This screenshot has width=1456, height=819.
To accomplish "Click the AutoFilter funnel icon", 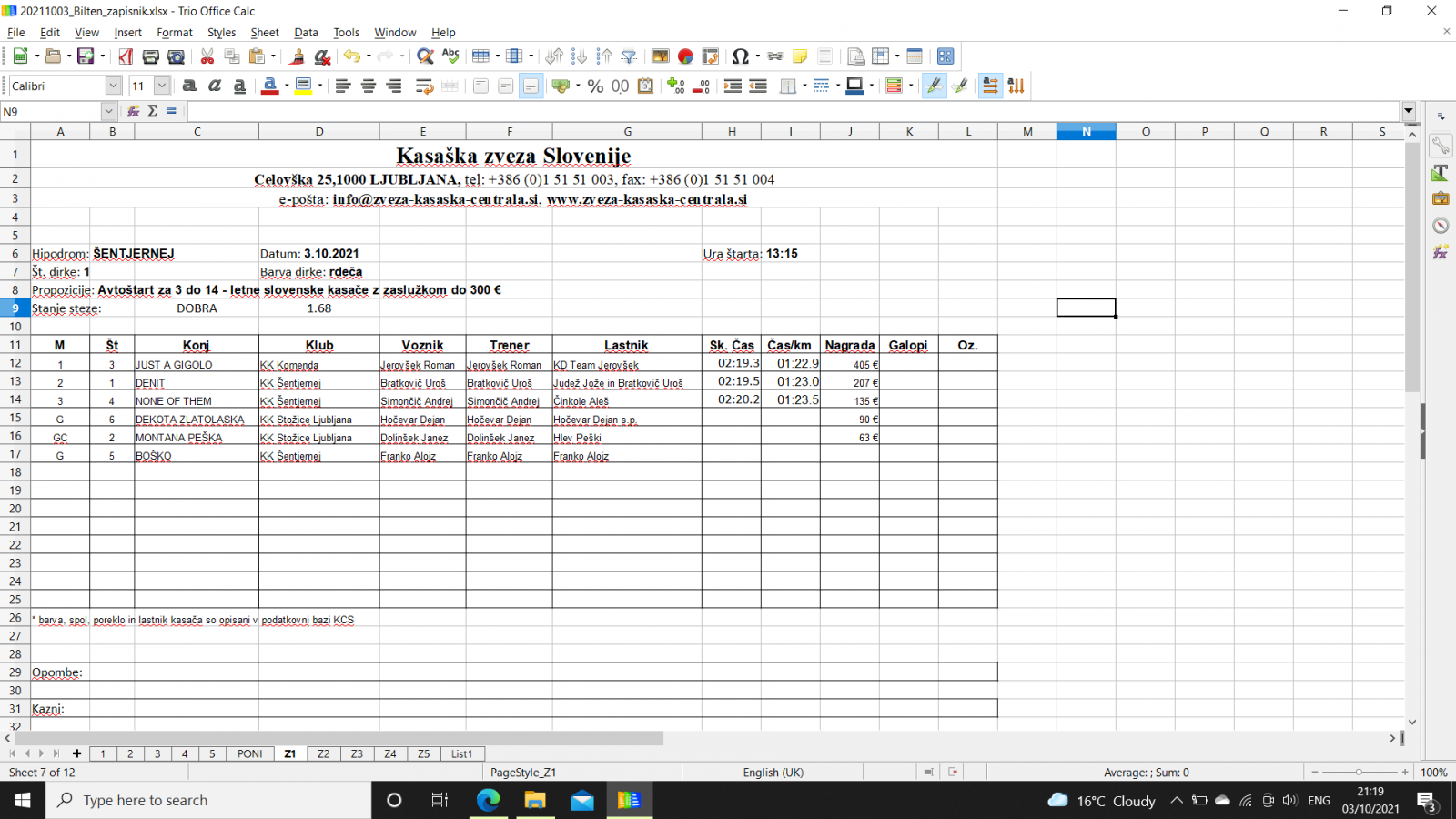I will pos(629,56).
